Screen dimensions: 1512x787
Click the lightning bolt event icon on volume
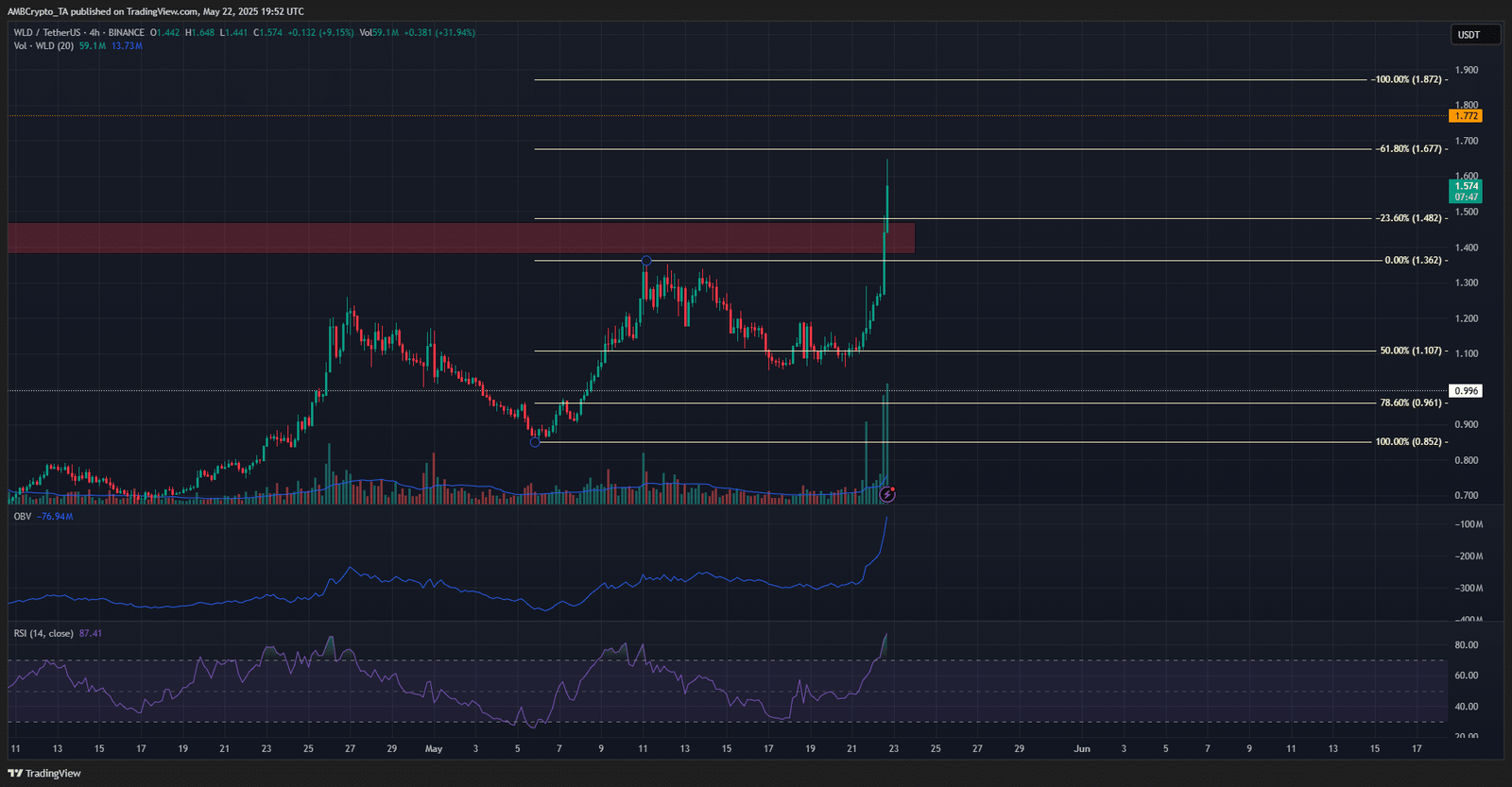coord(887,494)
